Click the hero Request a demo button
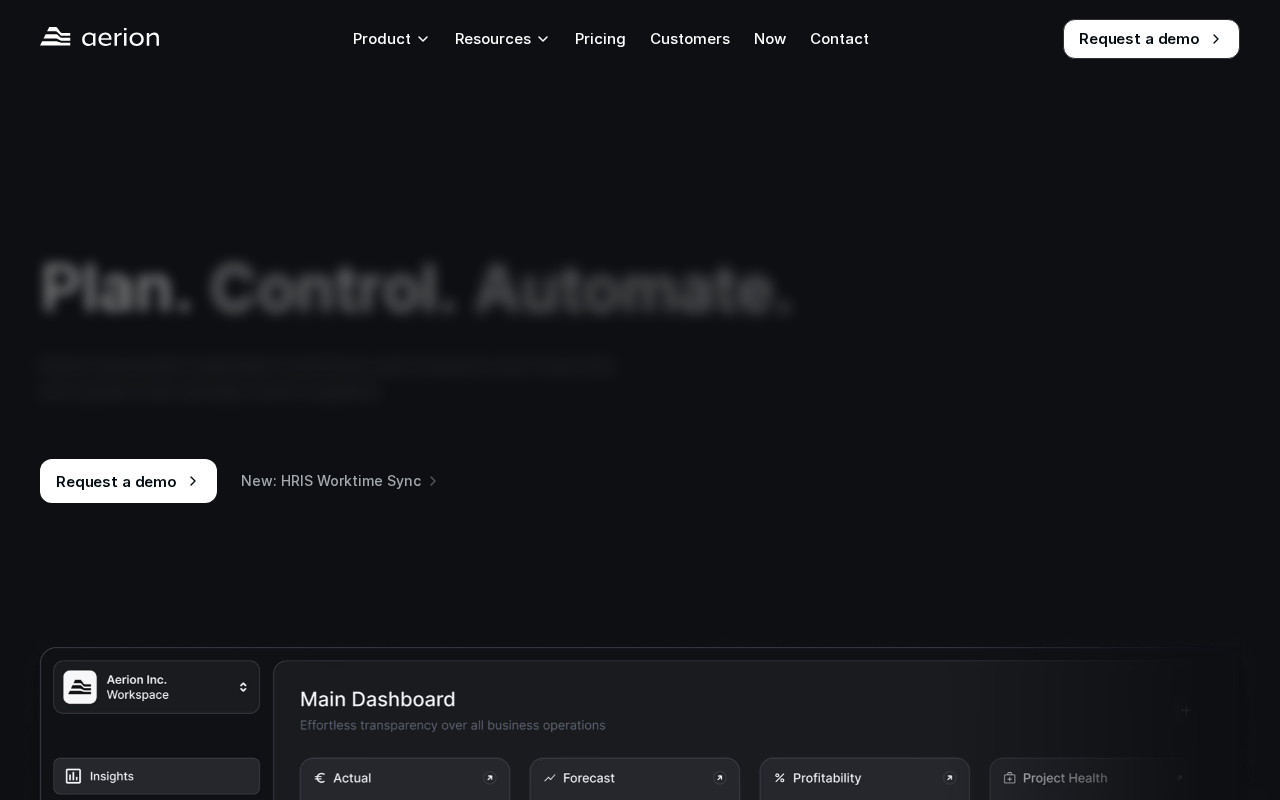The height and width of the screenshot is (800, 1280). 128,481
